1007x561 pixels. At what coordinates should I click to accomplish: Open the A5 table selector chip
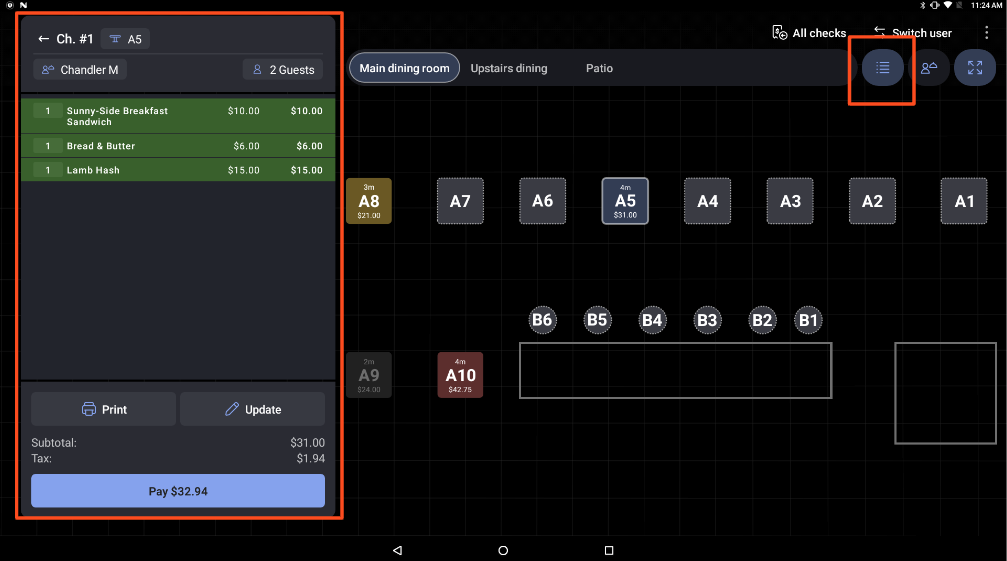tap(125, 39)
